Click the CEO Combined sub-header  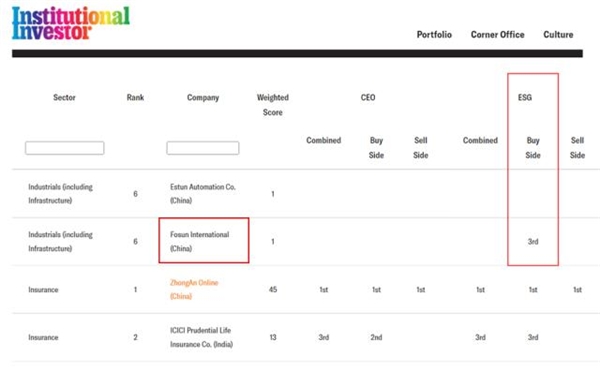[324, 140]
